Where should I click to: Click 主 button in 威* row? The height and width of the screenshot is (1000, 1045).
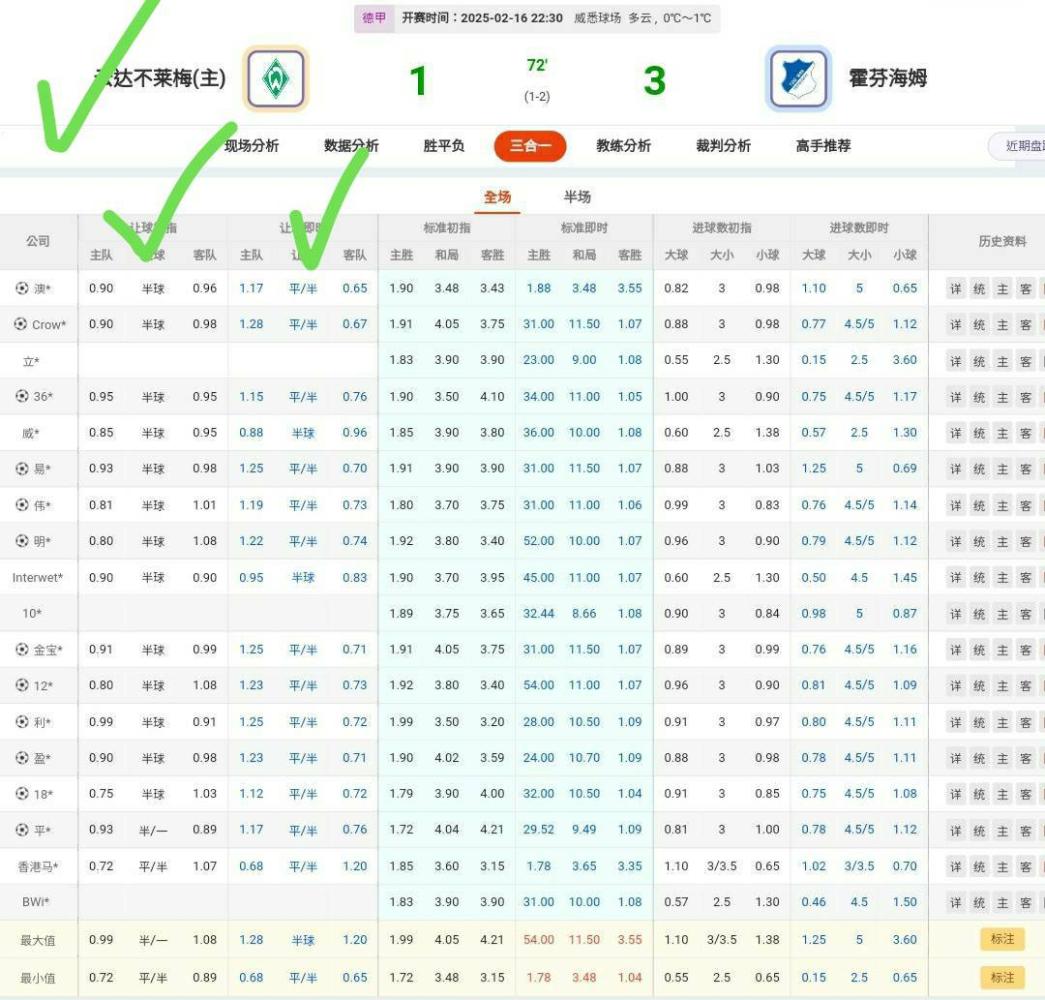tap(1002, 433)
